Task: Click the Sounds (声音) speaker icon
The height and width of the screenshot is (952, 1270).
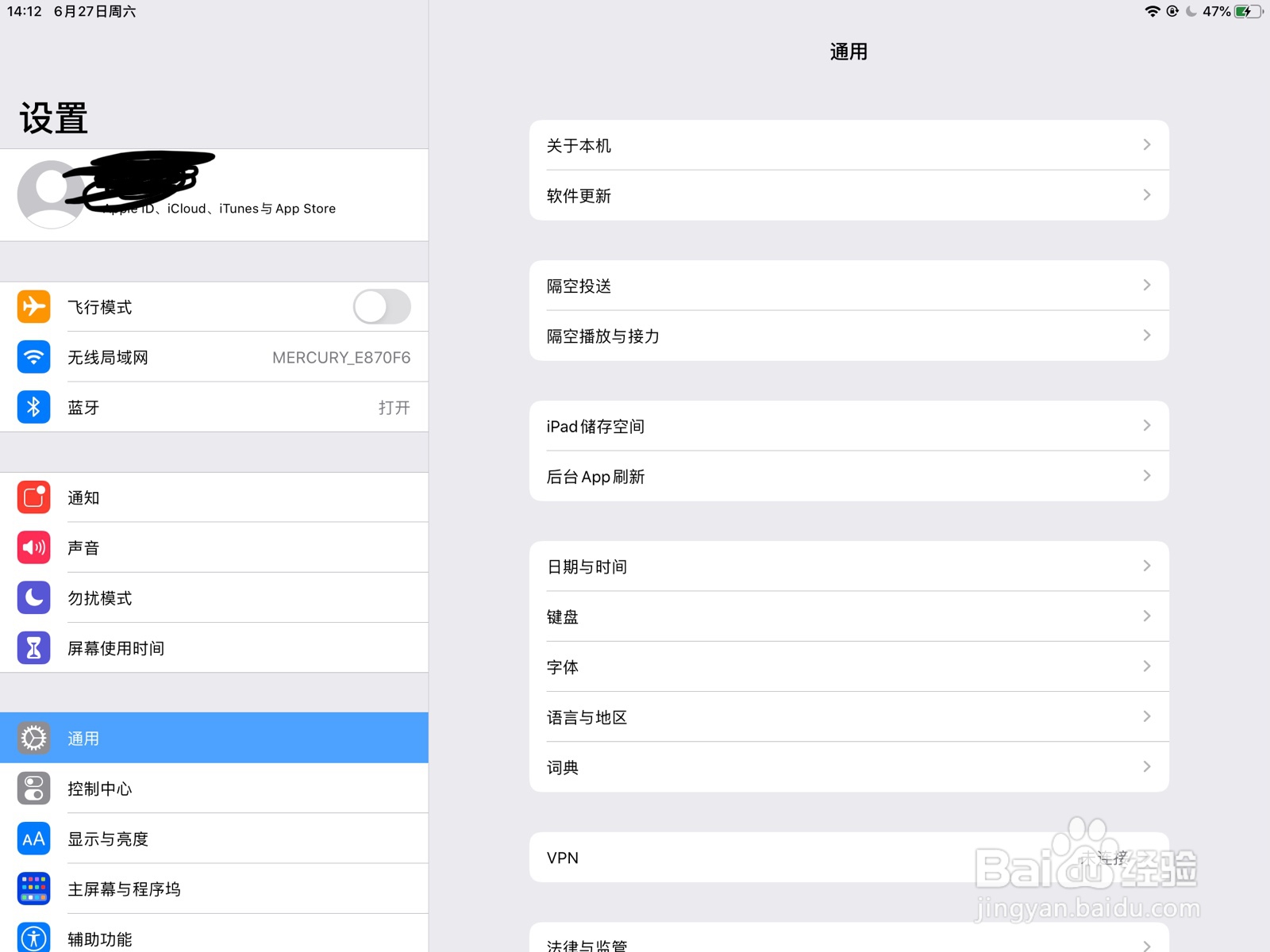Action: point(33,547)
